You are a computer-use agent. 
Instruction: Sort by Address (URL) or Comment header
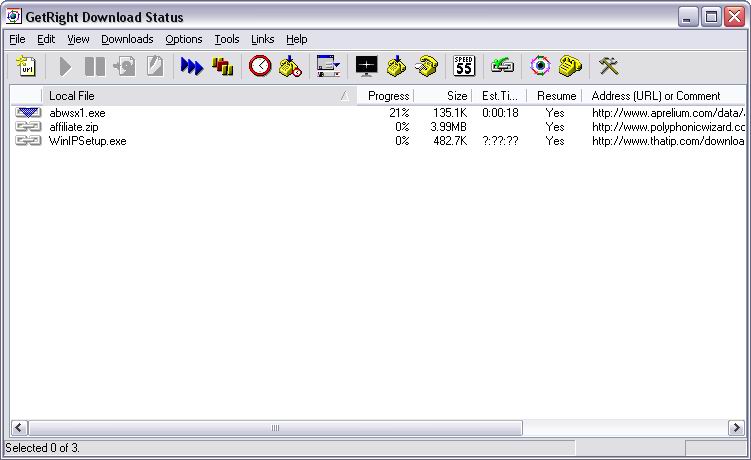point(664,96)
